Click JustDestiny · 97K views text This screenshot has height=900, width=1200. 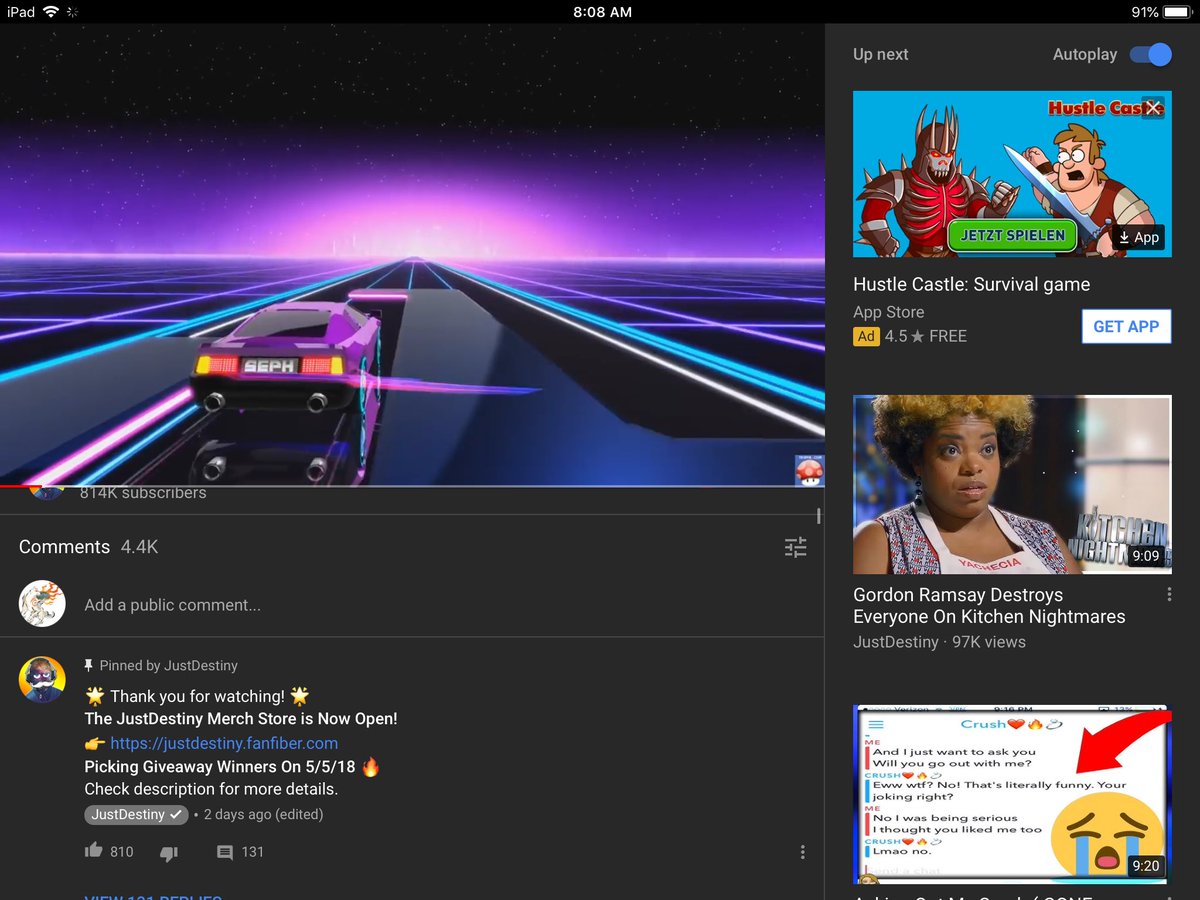(x=939, y=642)
